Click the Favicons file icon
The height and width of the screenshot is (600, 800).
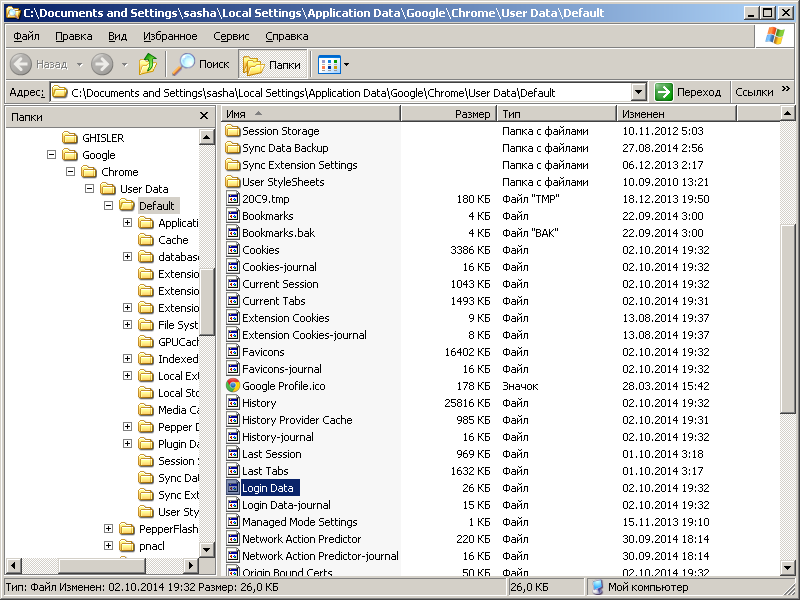click(x=233, y=352)
